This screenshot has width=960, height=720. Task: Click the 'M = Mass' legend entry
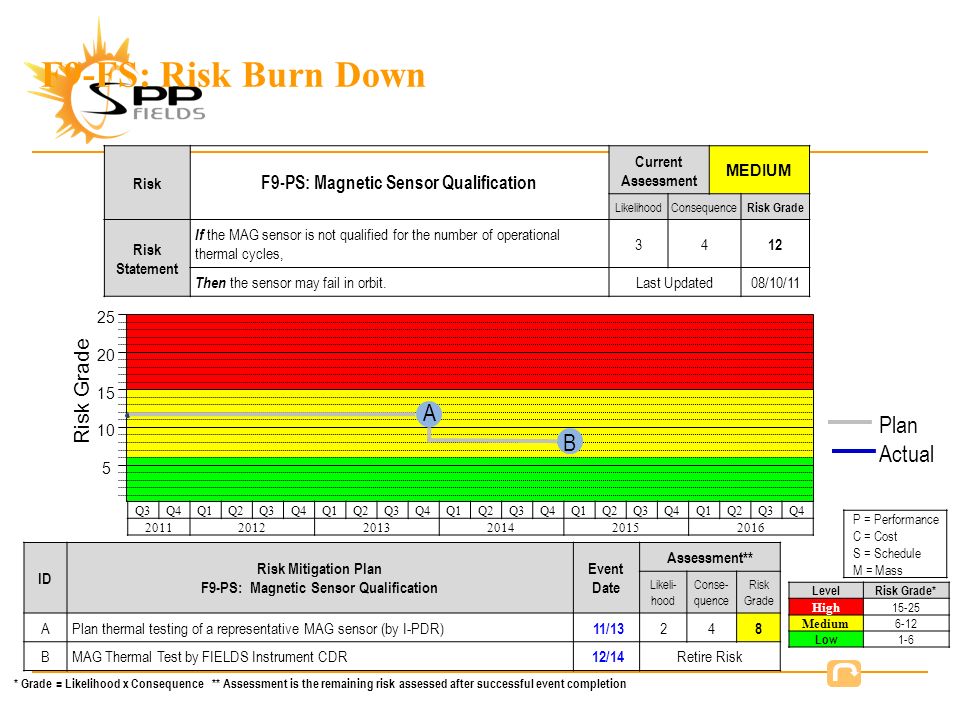click(x=877, y=571)
